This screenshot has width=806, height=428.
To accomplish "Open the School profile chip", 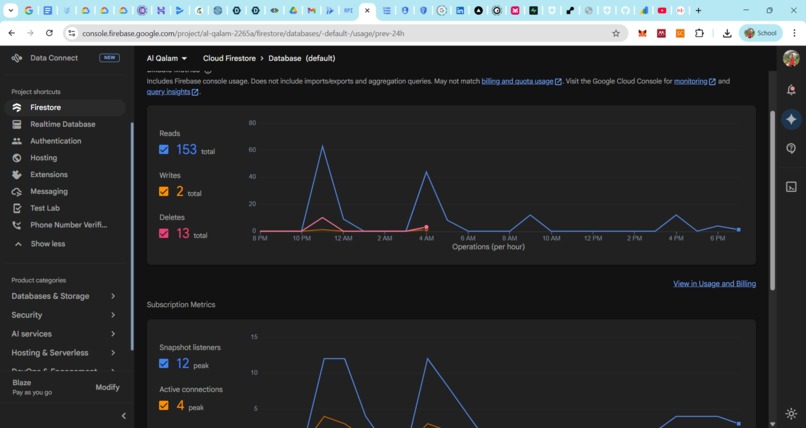I will coord(760,33).
